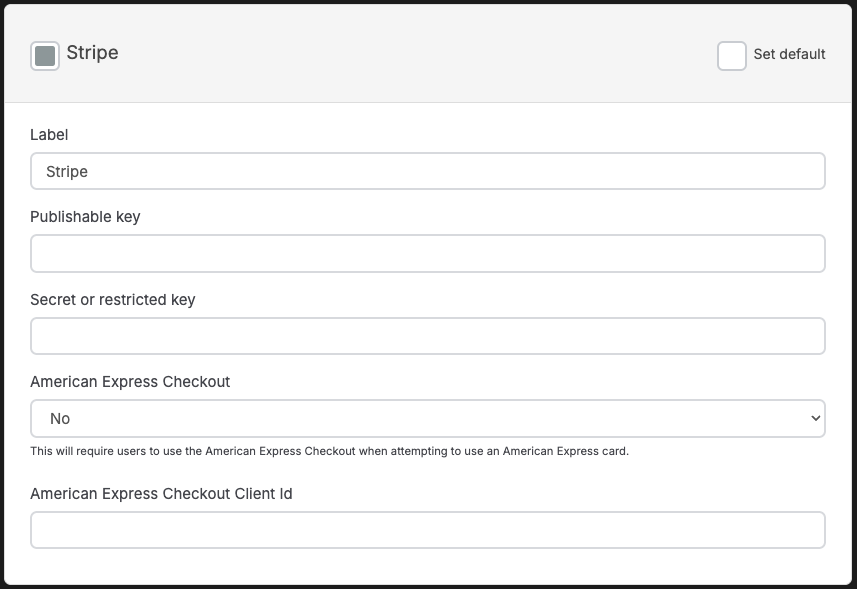Click the Publishable key caption text

tap(85, 217)
